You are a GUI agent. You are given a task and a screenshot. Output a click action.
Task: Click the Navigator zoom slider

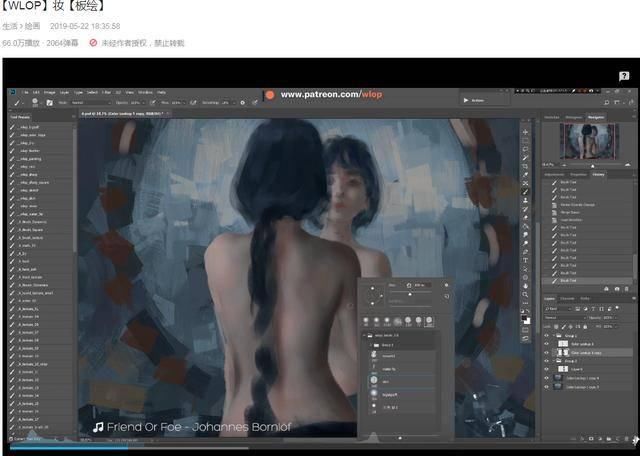pyautogui.click(x=593, y=165)
